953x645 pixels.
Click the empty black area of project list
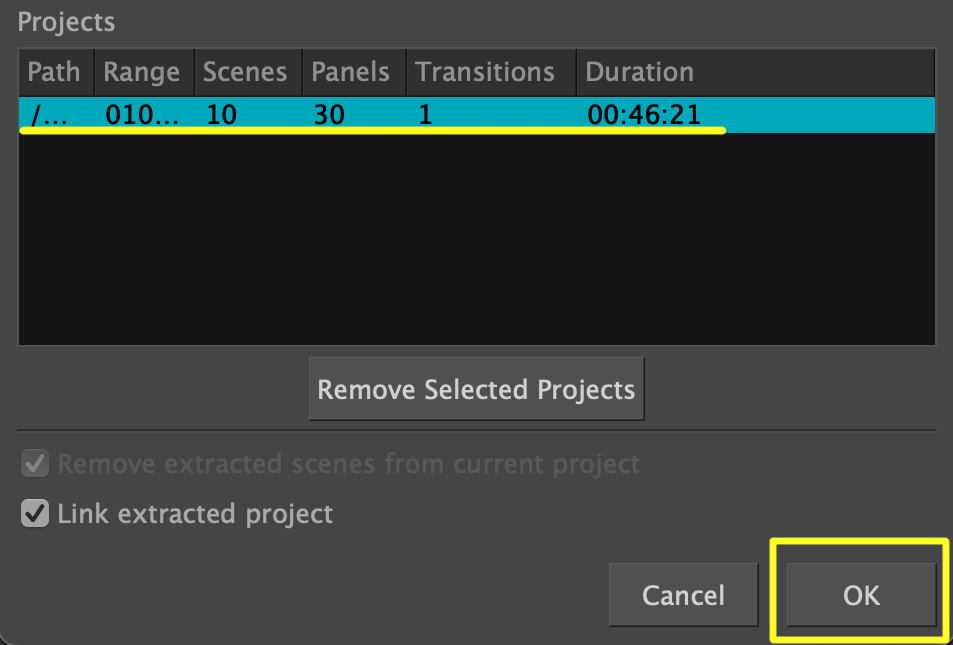(476, 240)
